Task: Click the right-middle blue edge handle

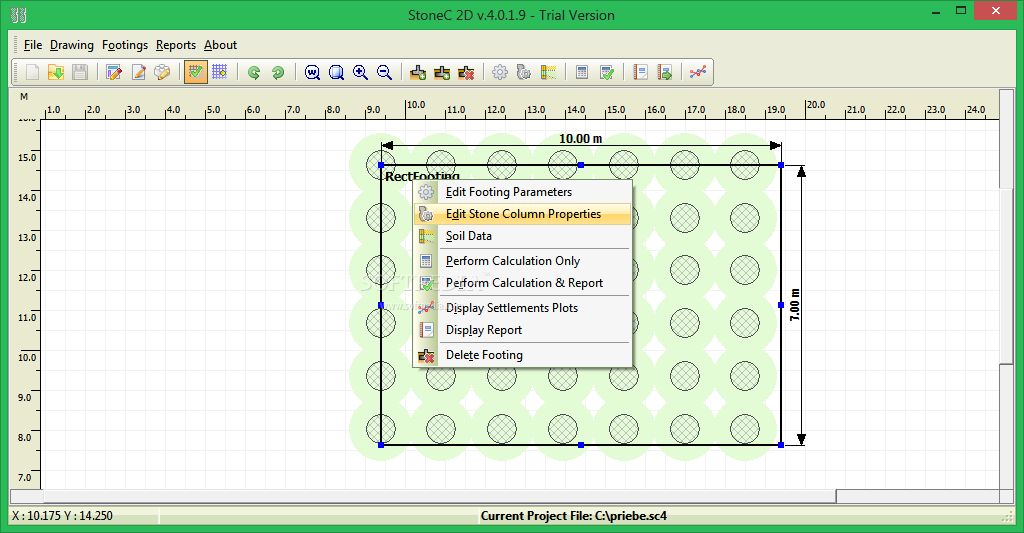Action: [781, 305]
